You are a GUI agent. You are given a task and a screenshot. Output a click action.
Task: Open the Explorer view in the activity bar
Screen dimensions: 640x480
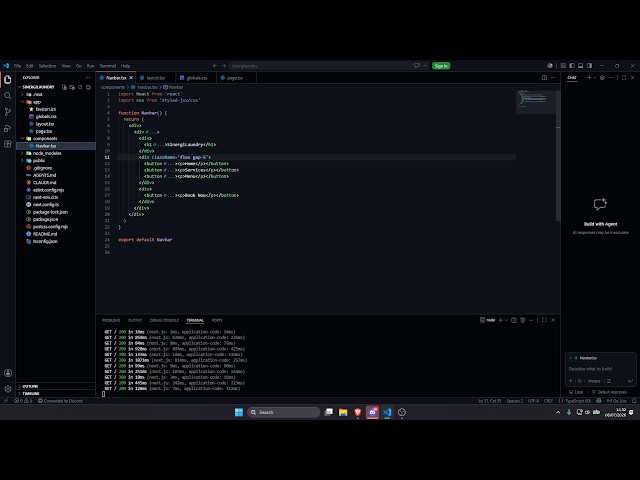click(x=8, y=80)
